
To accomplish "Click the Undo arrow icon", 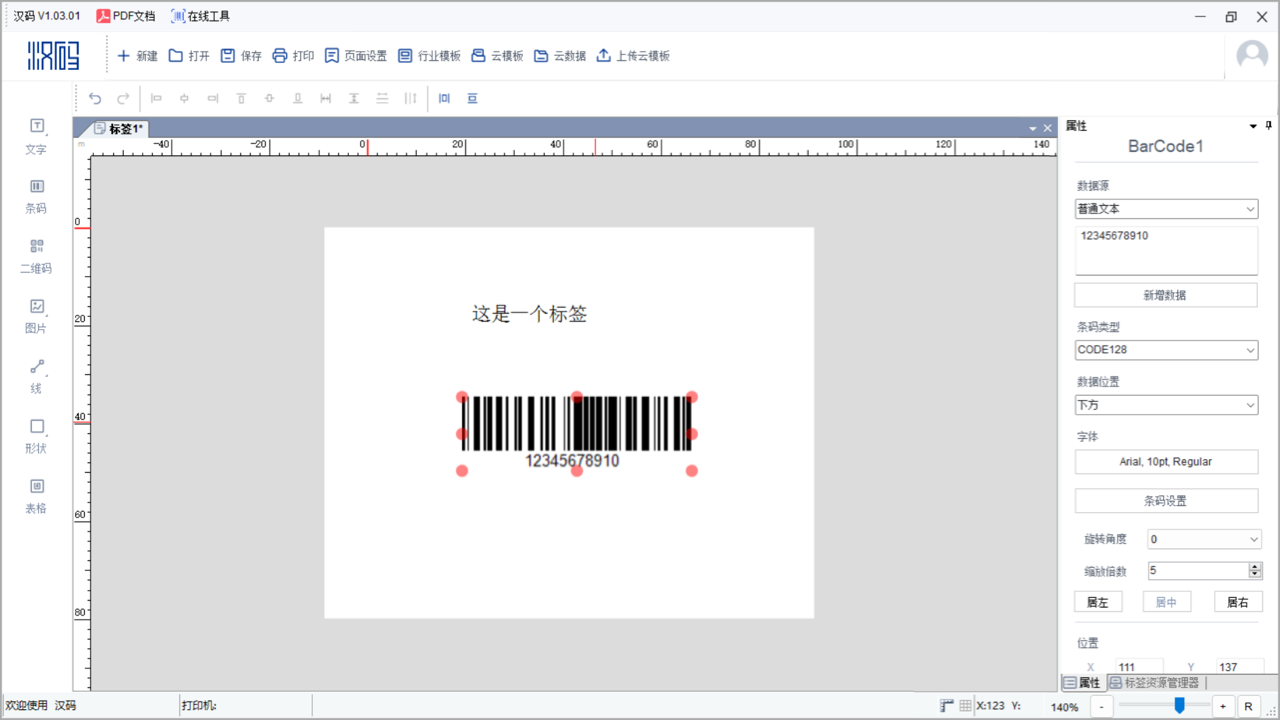I will click(x=95, y=98).
